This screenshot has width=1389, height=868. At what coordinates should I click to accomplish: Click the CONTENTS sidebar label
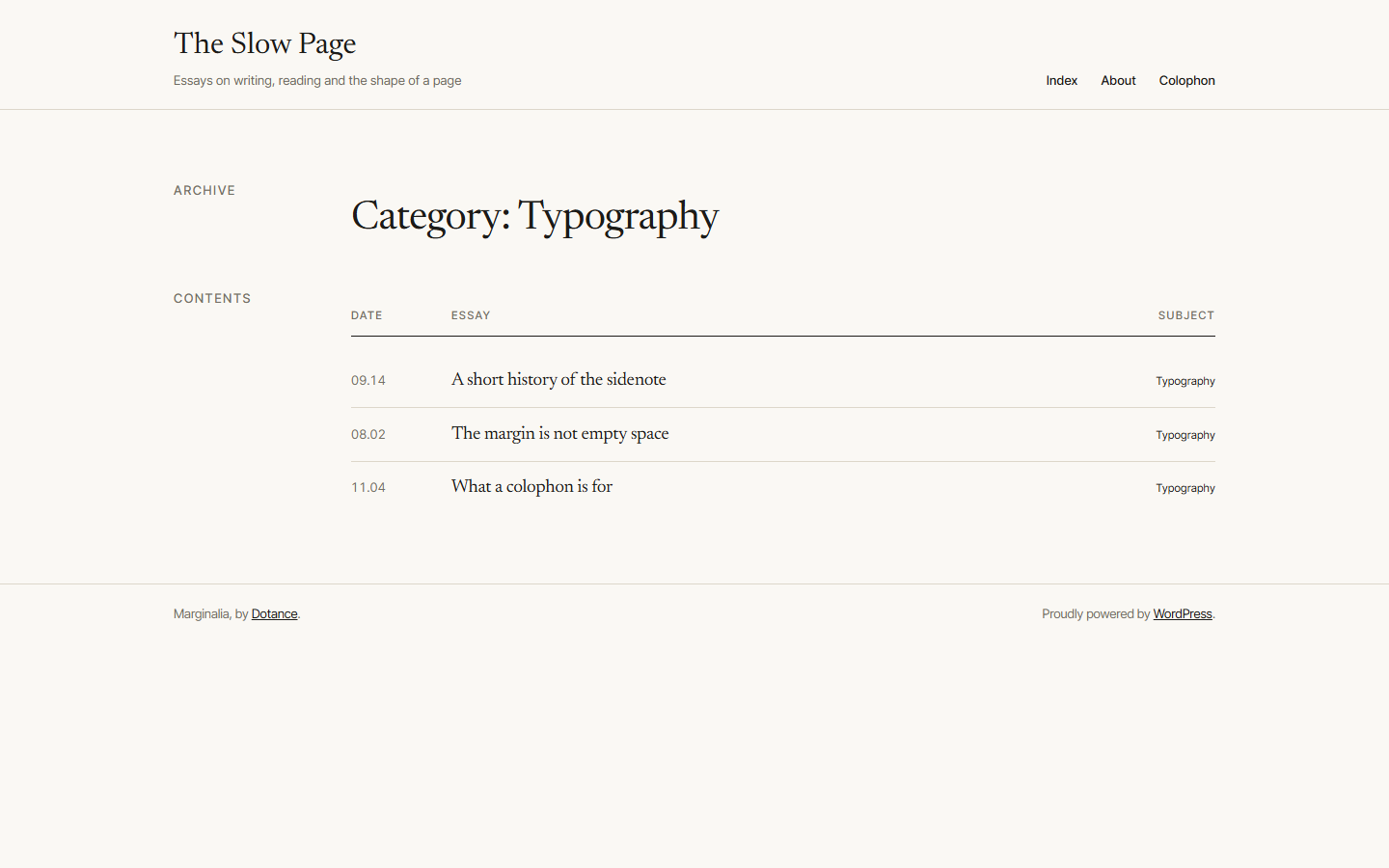[x=212, y=299]
